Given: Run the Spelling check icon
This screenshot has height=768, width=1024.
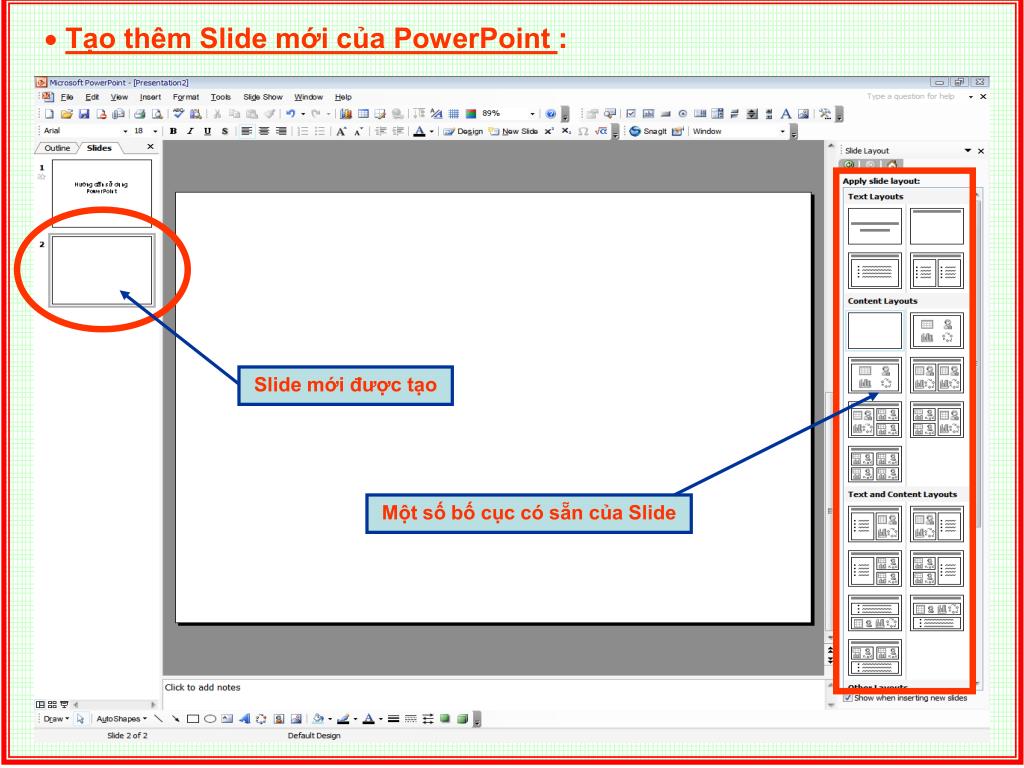Looking at the screenshot, I should 178,114.
